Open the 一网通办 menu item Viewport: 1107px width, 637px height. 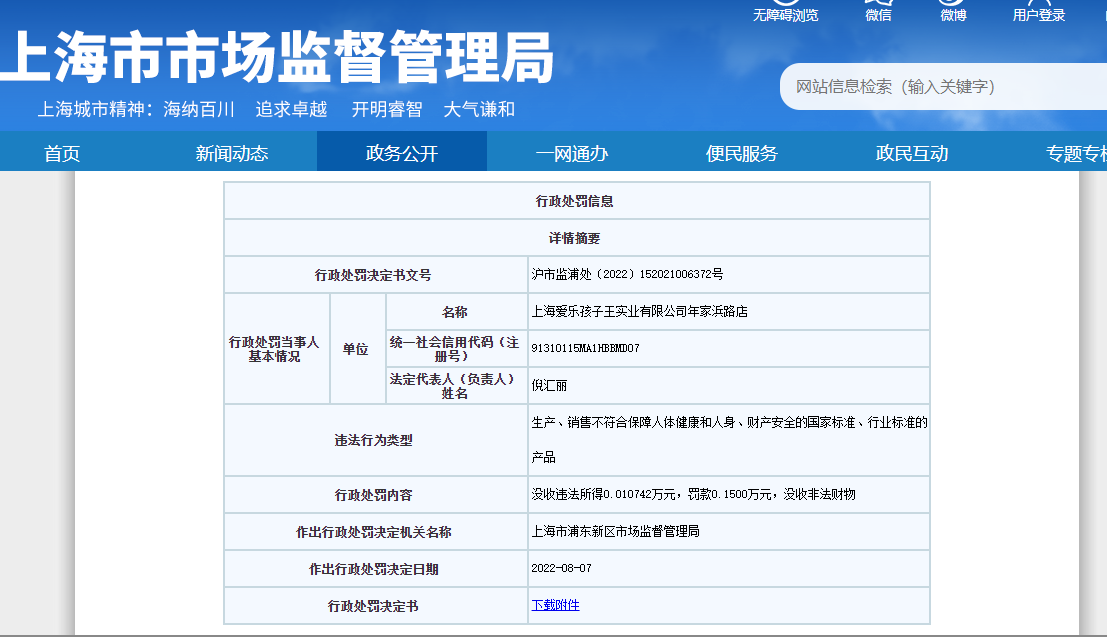[572, 153]
